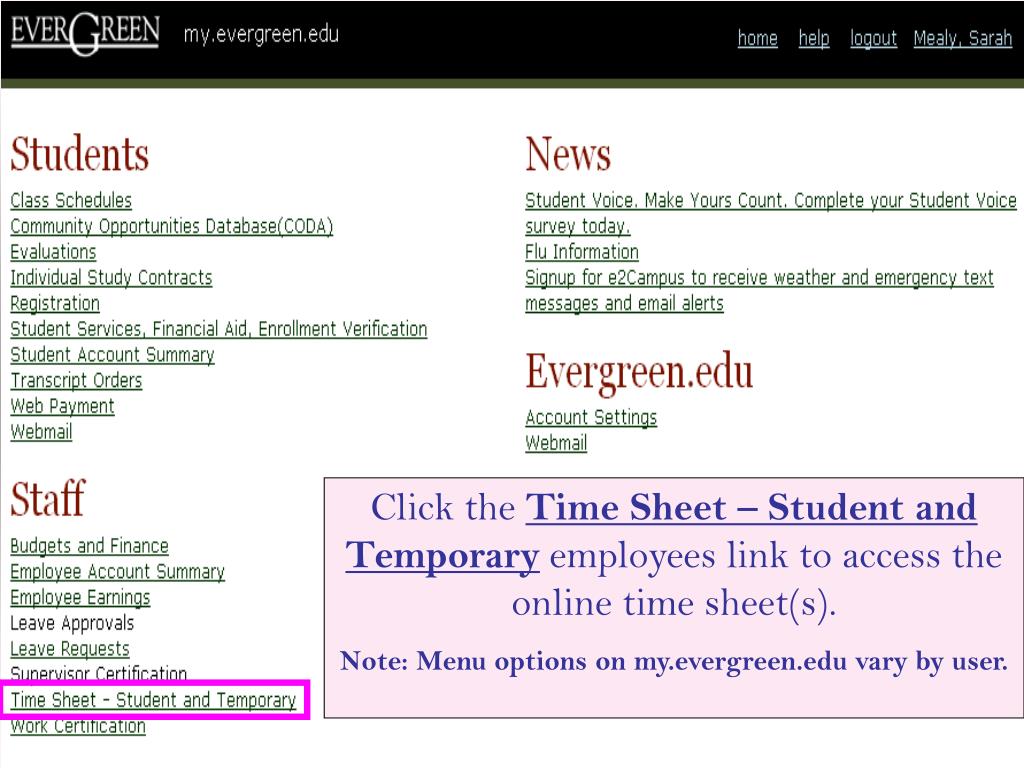Image resolution: width=1024 pixels, height=768 pixels.
Task: Open Student Services, Financial Aid, Enrollment Verification
Action: (x=219, y=329)
